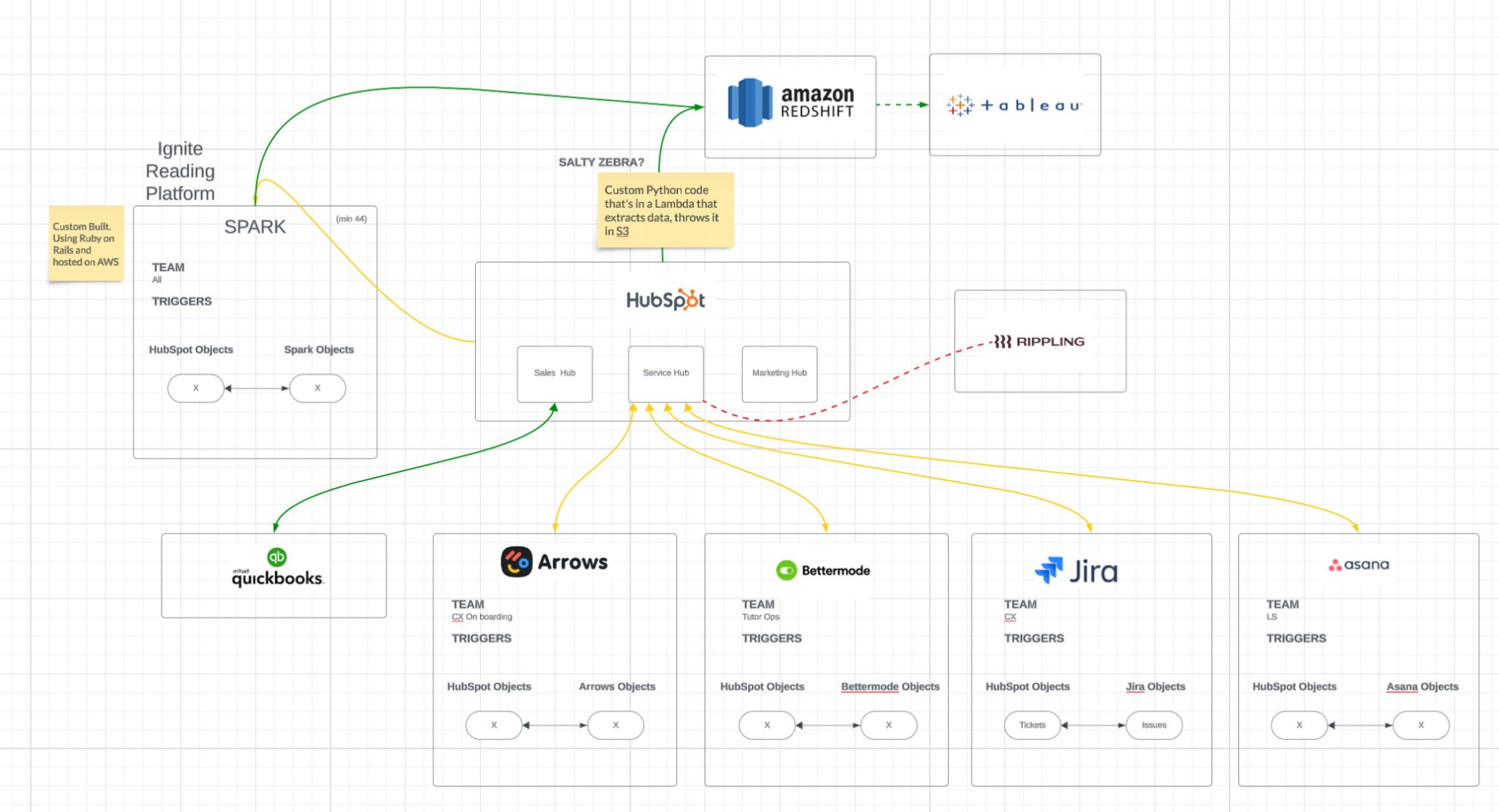Select the Rippling logo
1499x812 pixels.
pyautogui.click(x=1039, y=342)
